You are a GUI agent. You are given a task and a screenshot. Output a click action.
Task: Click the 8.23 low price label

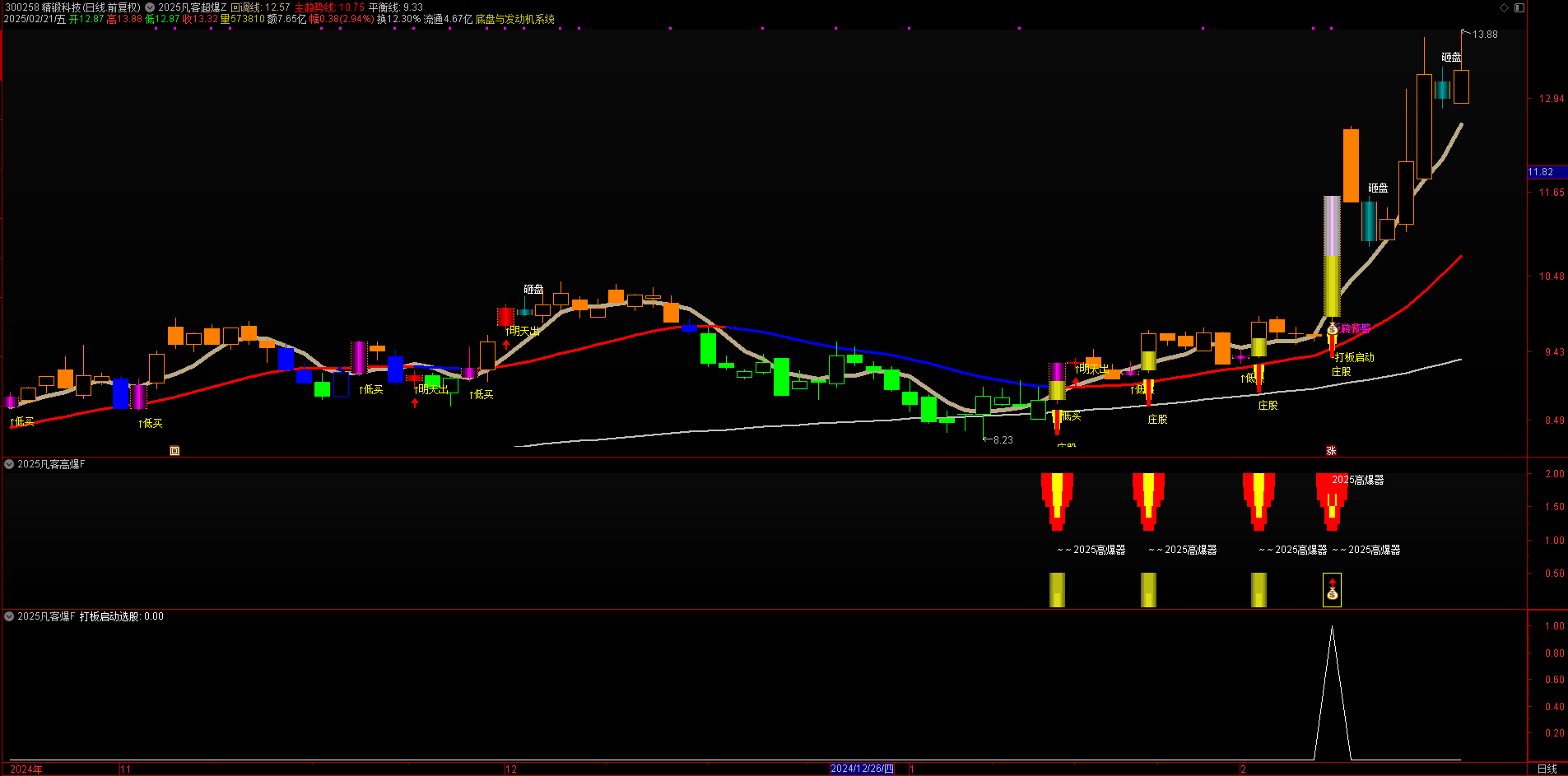click(x=1003, y=440)
